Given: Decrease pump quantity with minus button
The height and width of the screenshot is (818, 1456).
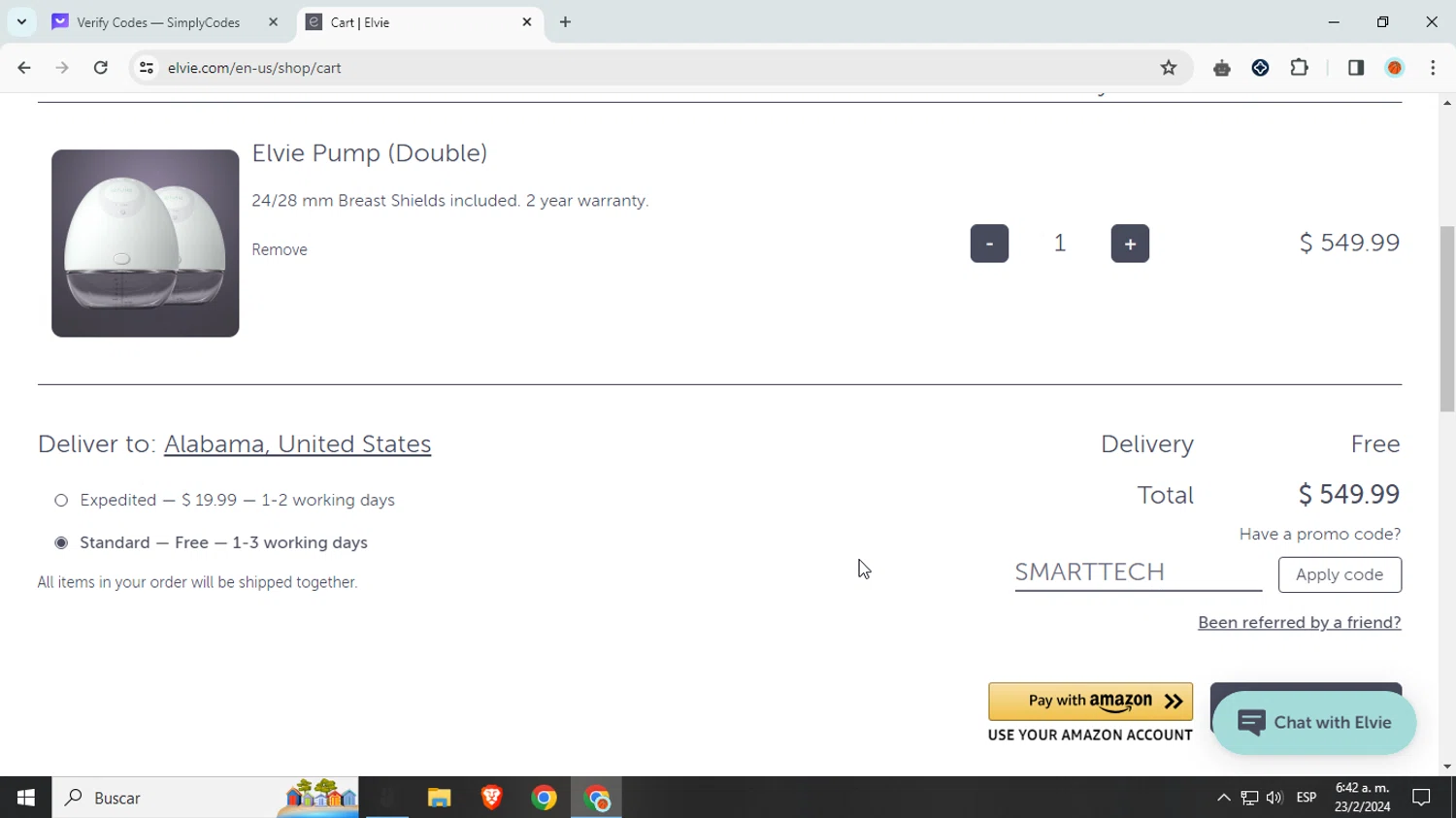Looking at the screenshot, I should pos(989,244).
